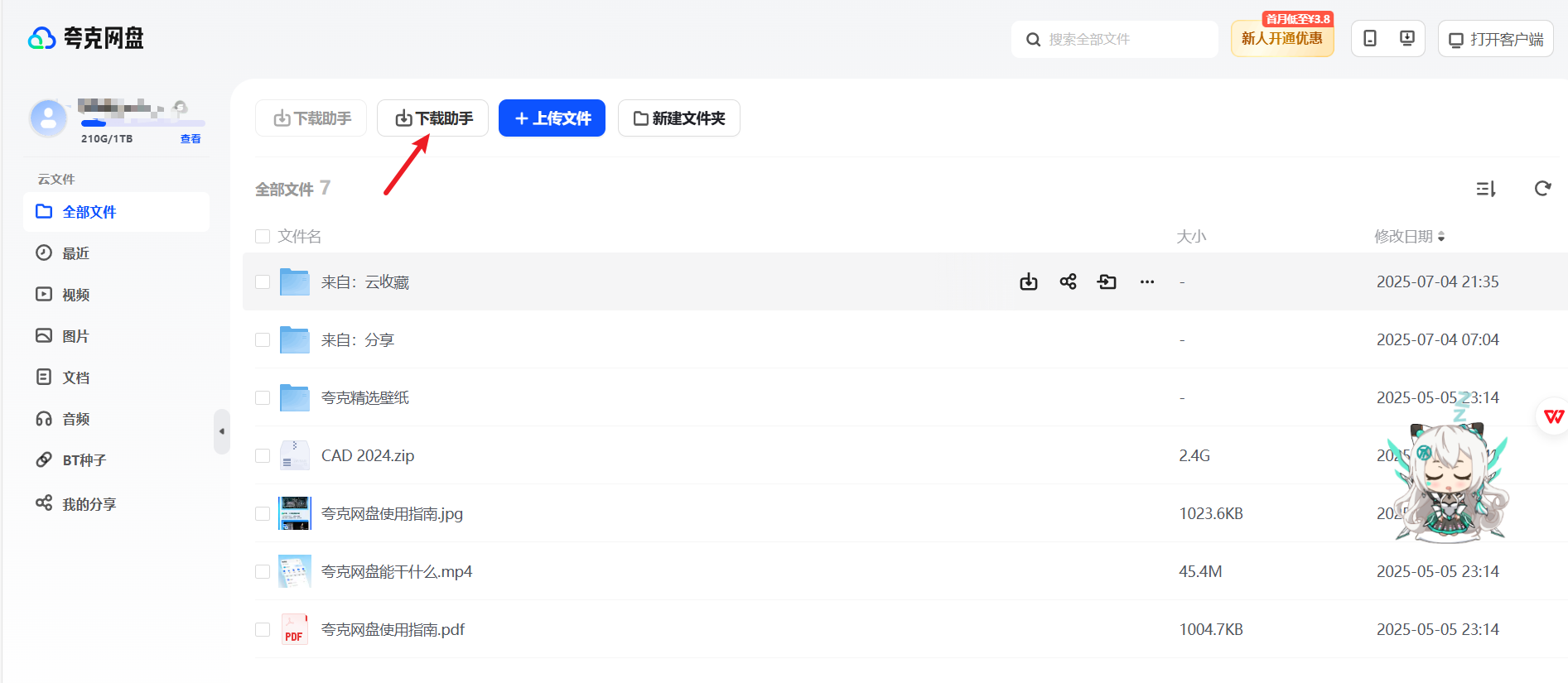The width and height of the screenshot is (1568, 683).
Task: Click the user avatar icon
Action: click(x=48, y=118)
